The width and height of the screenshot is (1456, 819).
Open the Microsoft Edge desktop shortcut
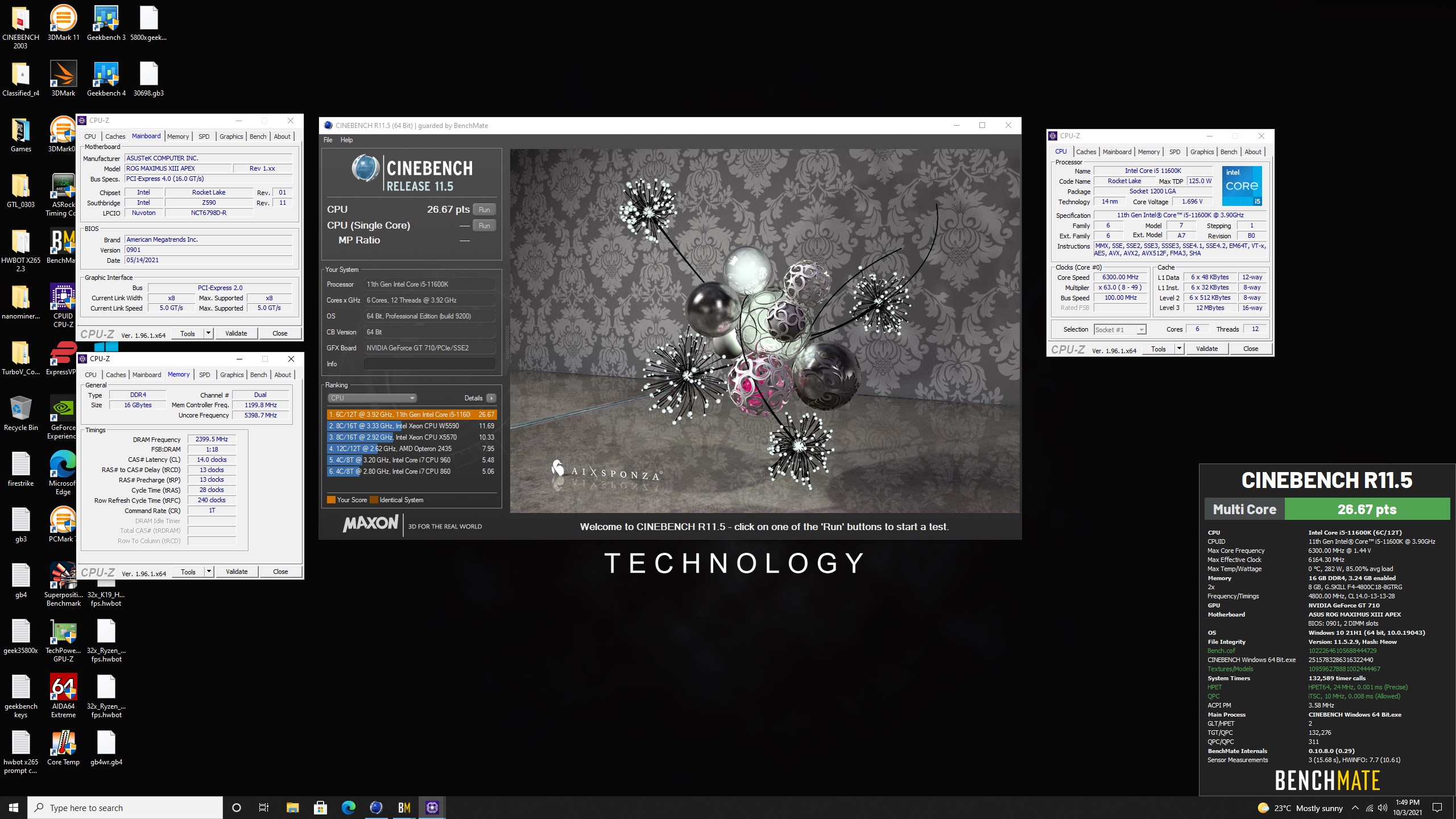point(63,473)
